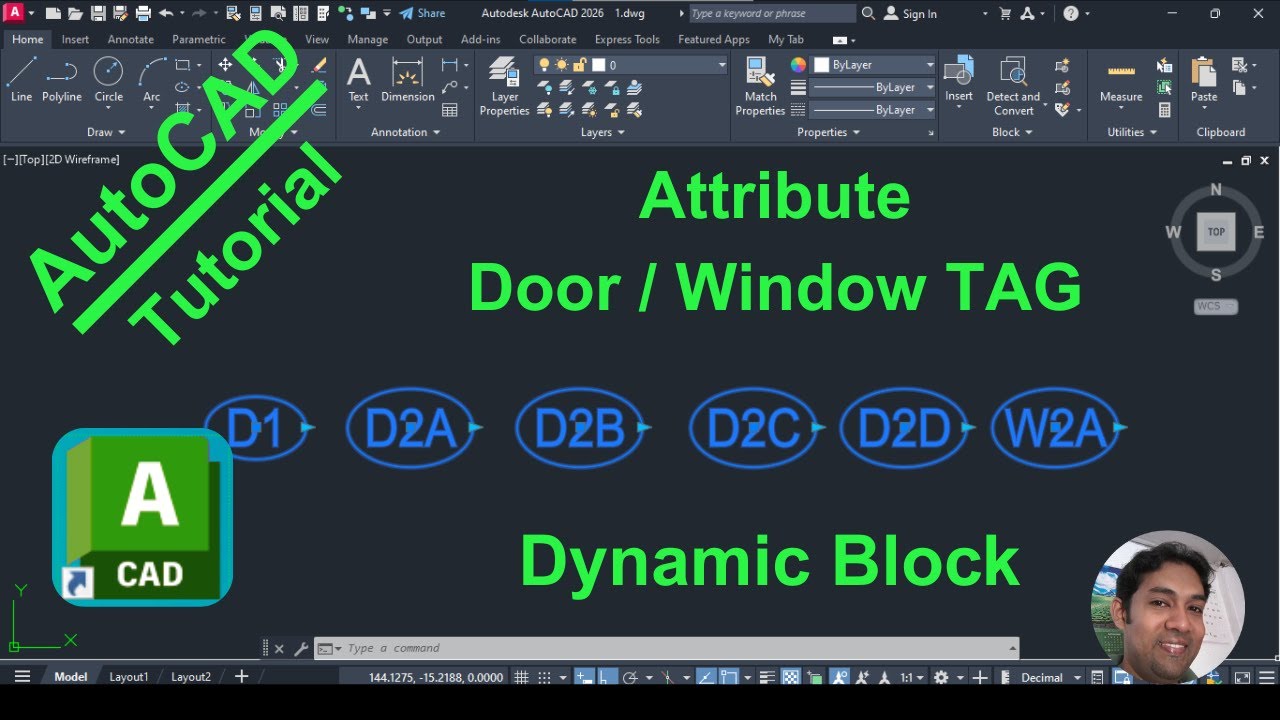
Task: Open the Output ribbon tab
Action: pos(424,39)
